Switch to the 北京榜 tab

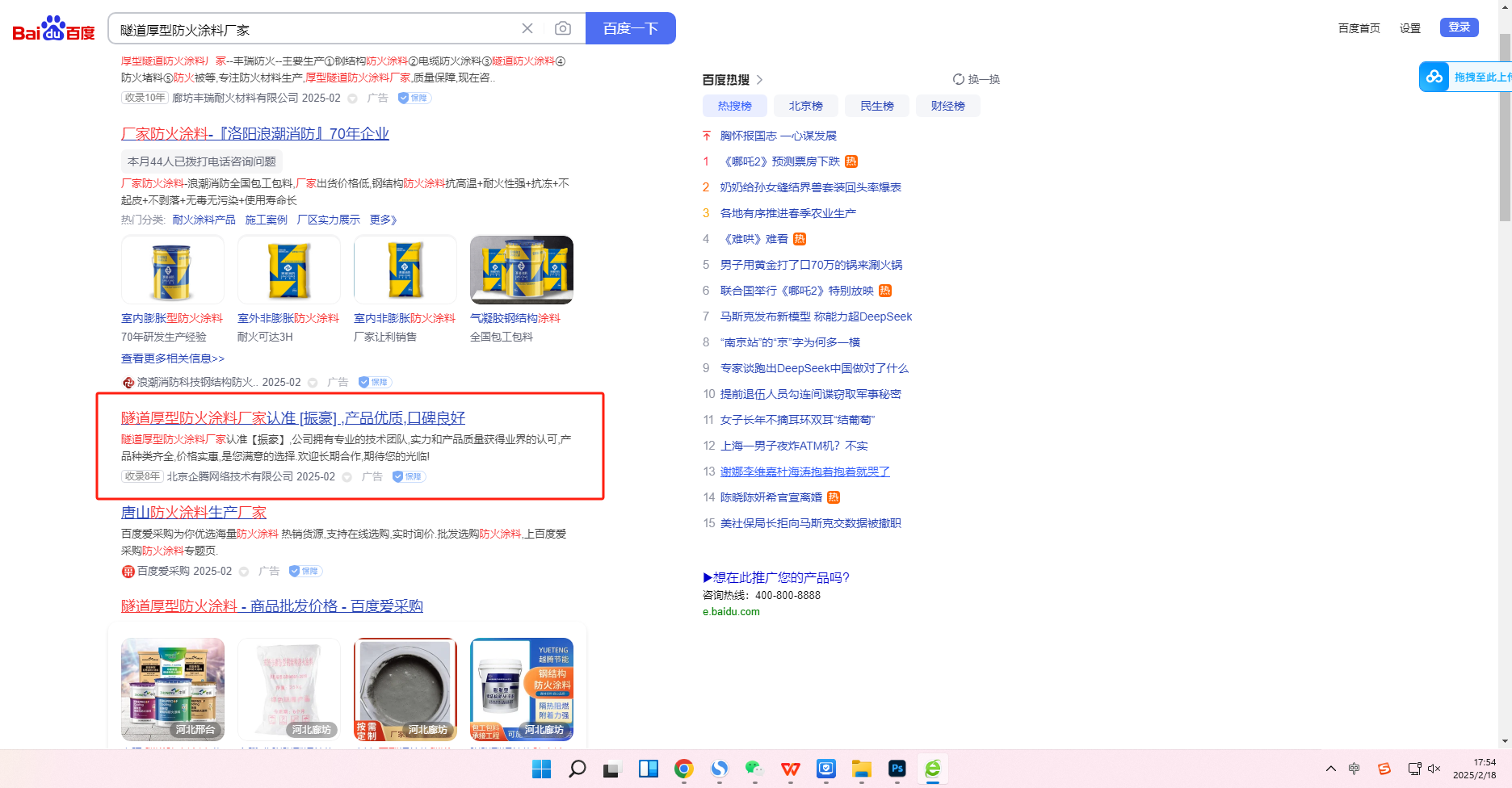[805, 106]
